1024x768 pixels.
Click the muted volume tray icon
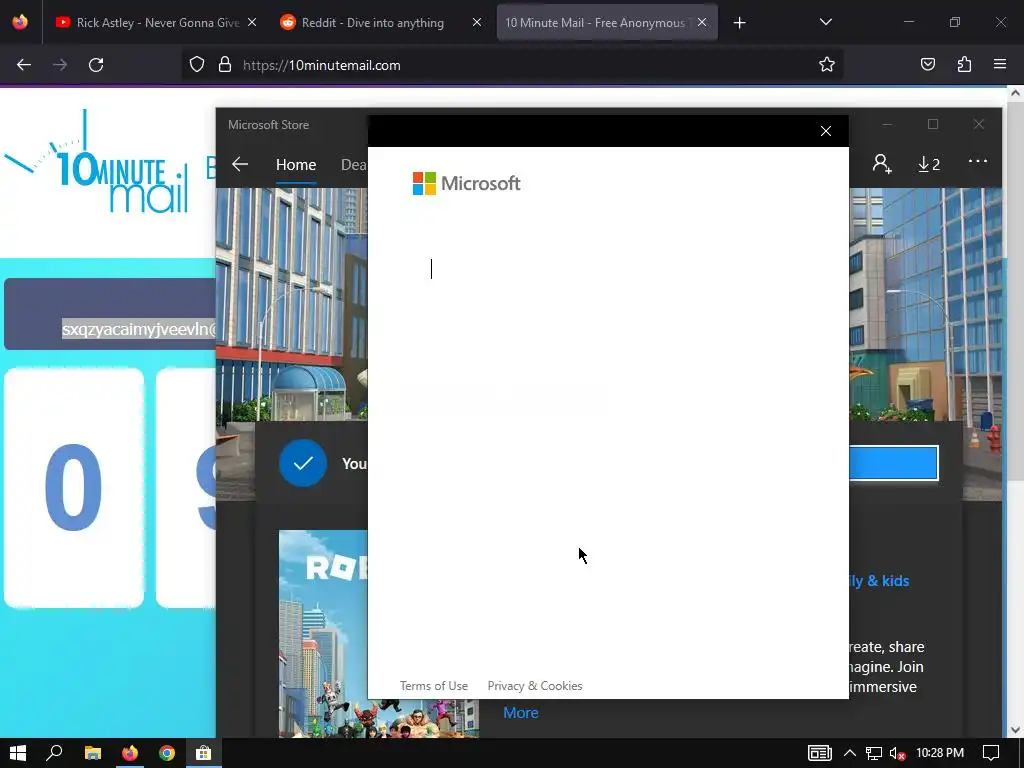tap(897, 754)
